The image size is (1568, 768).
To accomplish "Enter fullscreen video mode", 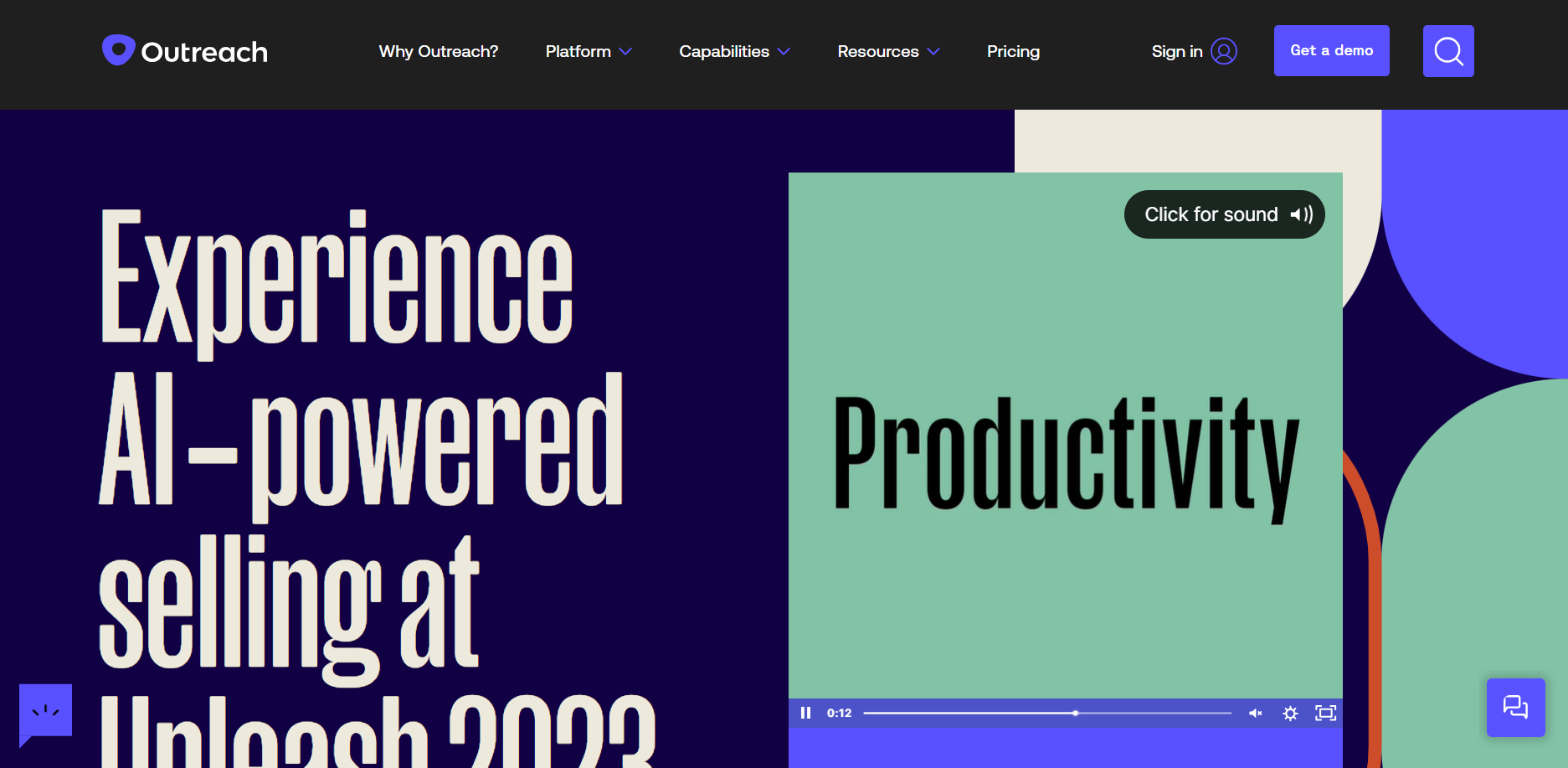I will [1325, 713].
